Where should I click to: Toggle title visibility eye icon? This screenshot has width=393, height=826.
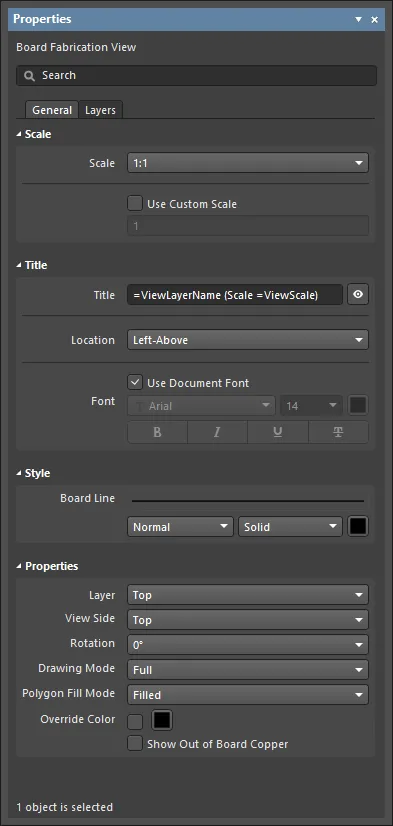coord(358,295)
